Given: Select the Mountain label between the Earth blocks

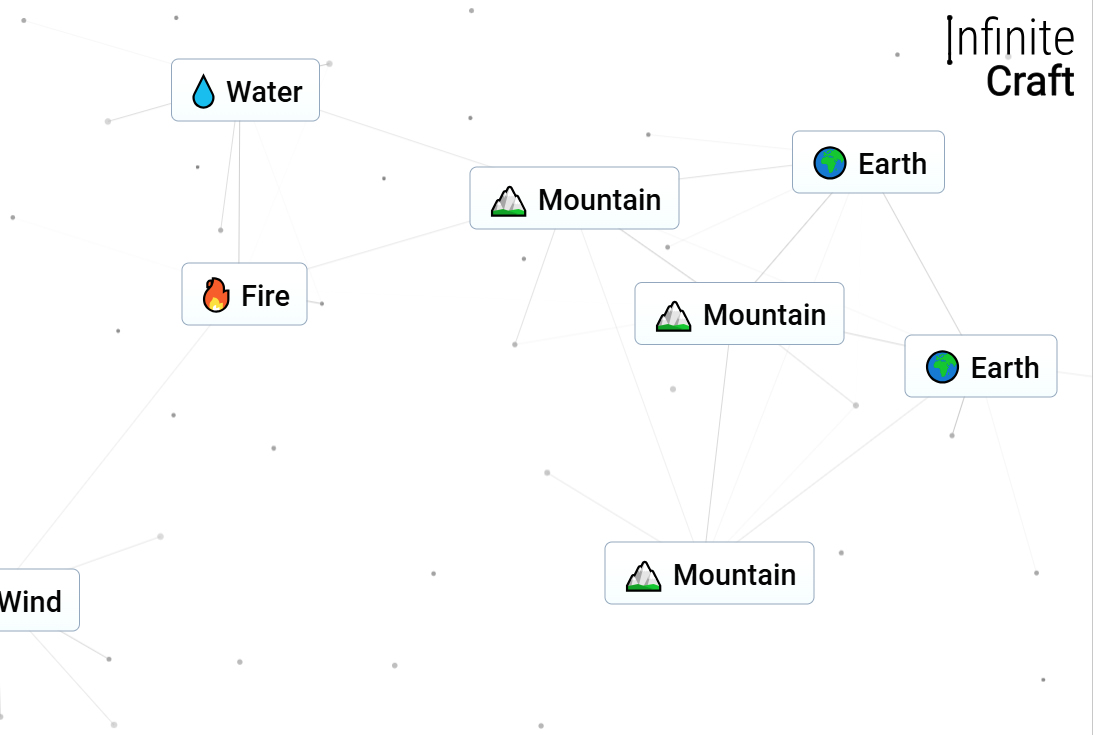Looking at the screenshot, I should [x=764, y=315].
